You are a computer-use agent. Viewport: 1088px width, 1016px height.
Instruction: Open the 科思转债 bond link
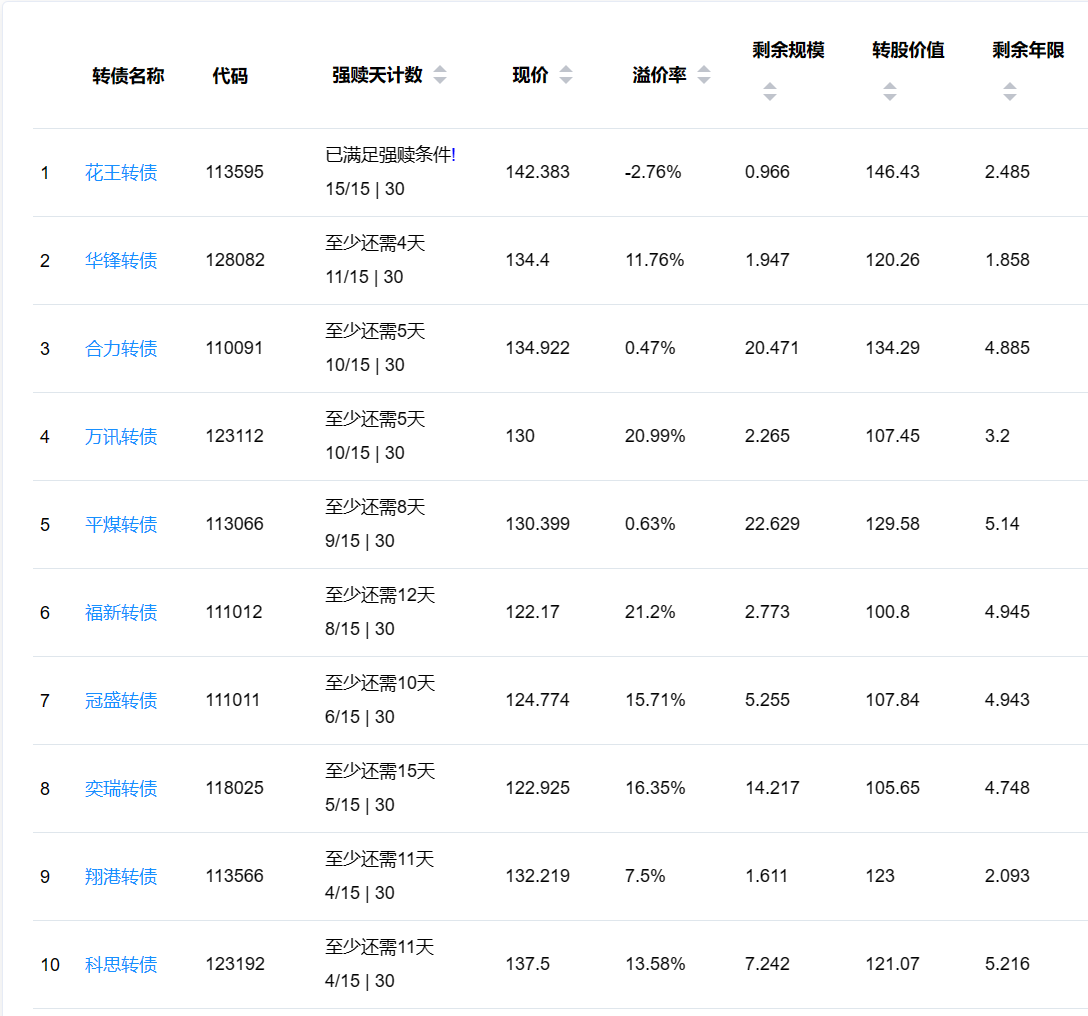(121, 965)
